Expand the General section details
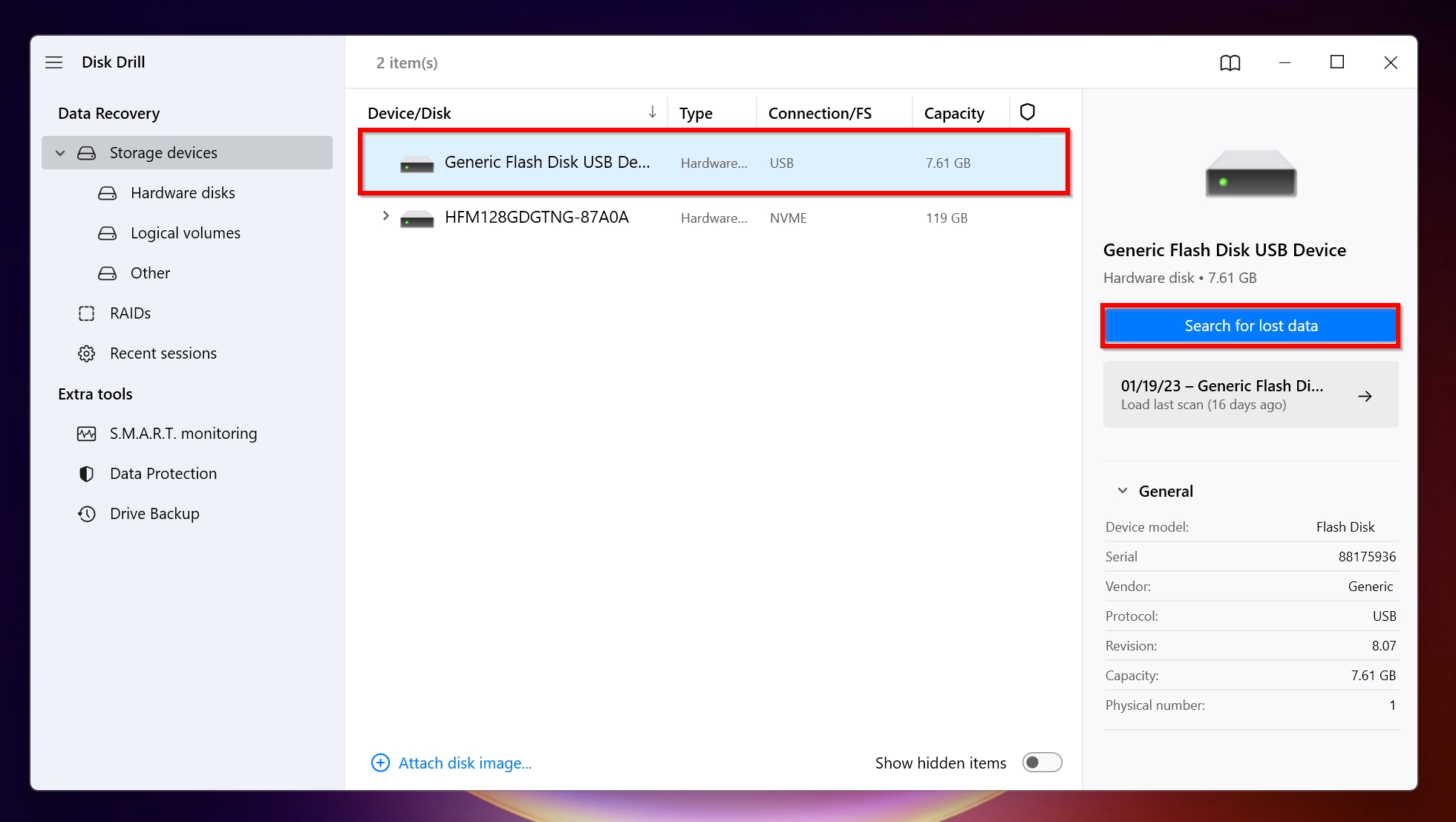 tap(1122, 490)
